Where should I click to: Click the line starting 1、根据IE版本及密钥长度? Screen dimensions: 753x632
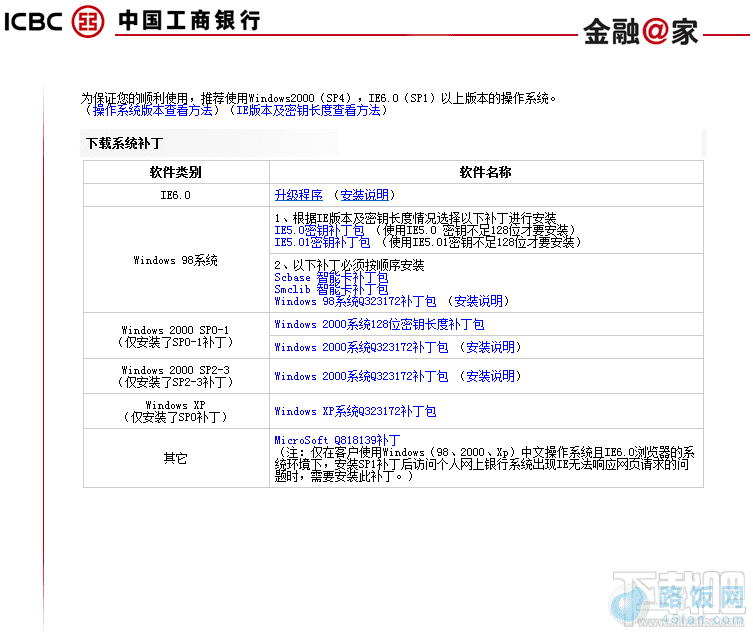tap(415, 219)
